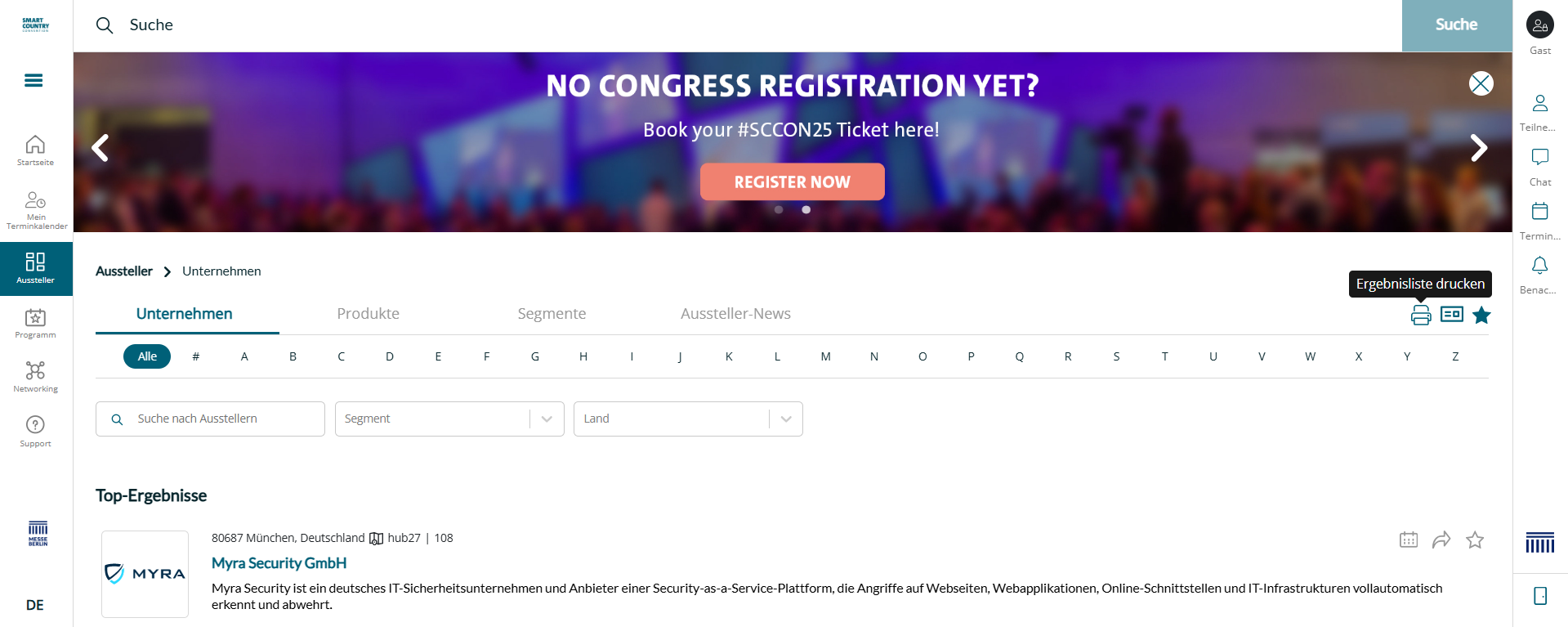Screen dimensions: 1568x627
Task: Click the REGISTER NOW button
Action: pyautogui.click(x=793, y=181)
